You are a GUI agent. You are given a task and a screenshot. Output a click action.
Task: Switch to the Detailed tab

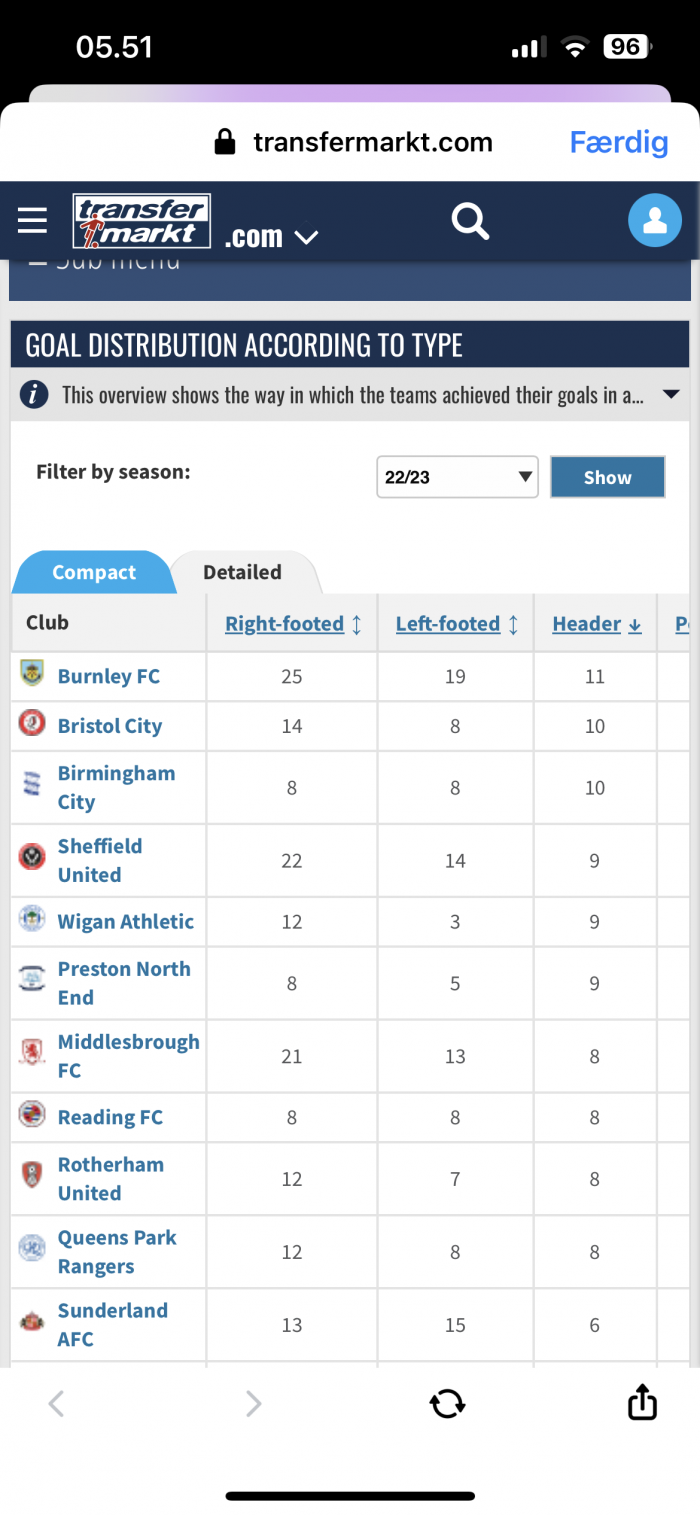tap(242, 572)
